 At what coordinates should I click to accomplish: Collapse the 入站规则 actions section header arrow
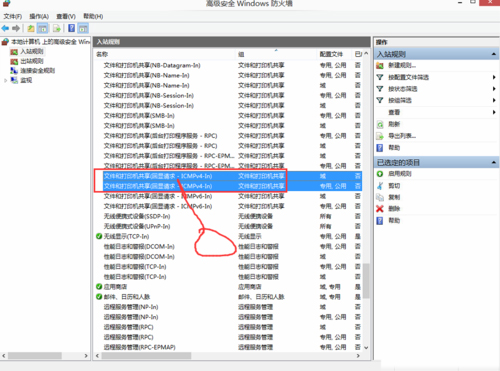click(494, 54)
